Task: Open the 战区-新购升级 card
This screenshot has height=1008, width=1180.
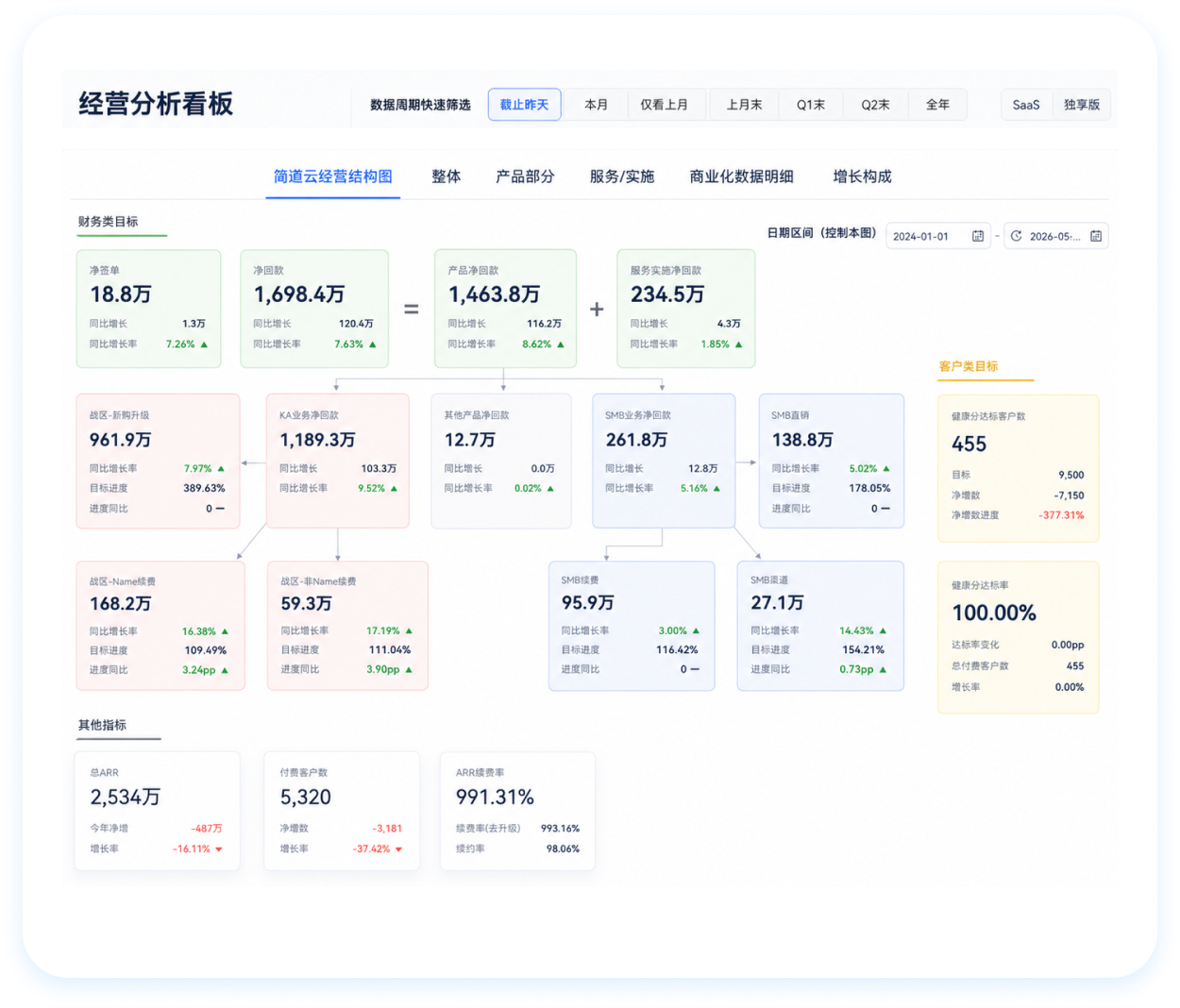Action: pyautogui.click(x=158, y=462)
